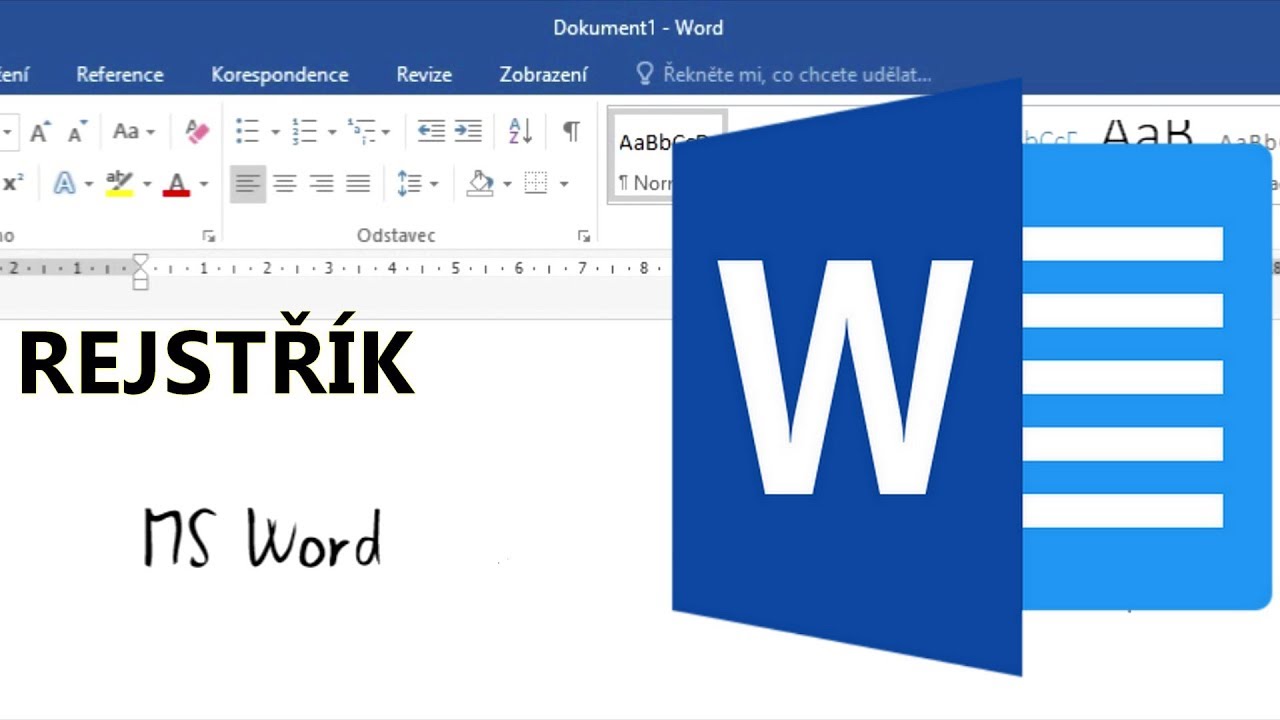Click the REJSTŘÍK heading text
This screenshot has height=720, width=1280.
click(x=216, y=355)
